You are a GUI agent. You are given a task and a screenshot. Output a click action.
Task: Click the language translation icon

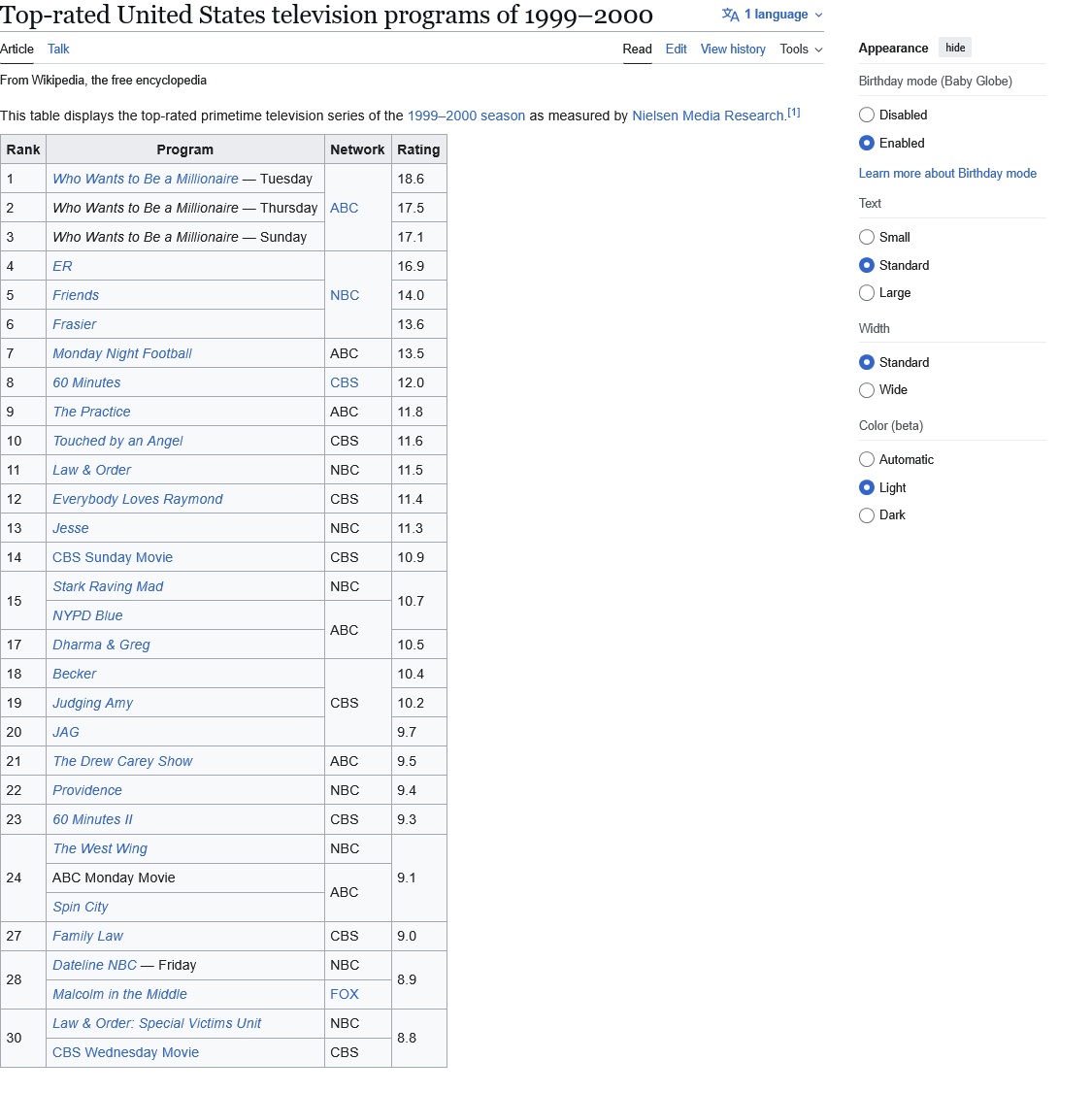point(730,15)
